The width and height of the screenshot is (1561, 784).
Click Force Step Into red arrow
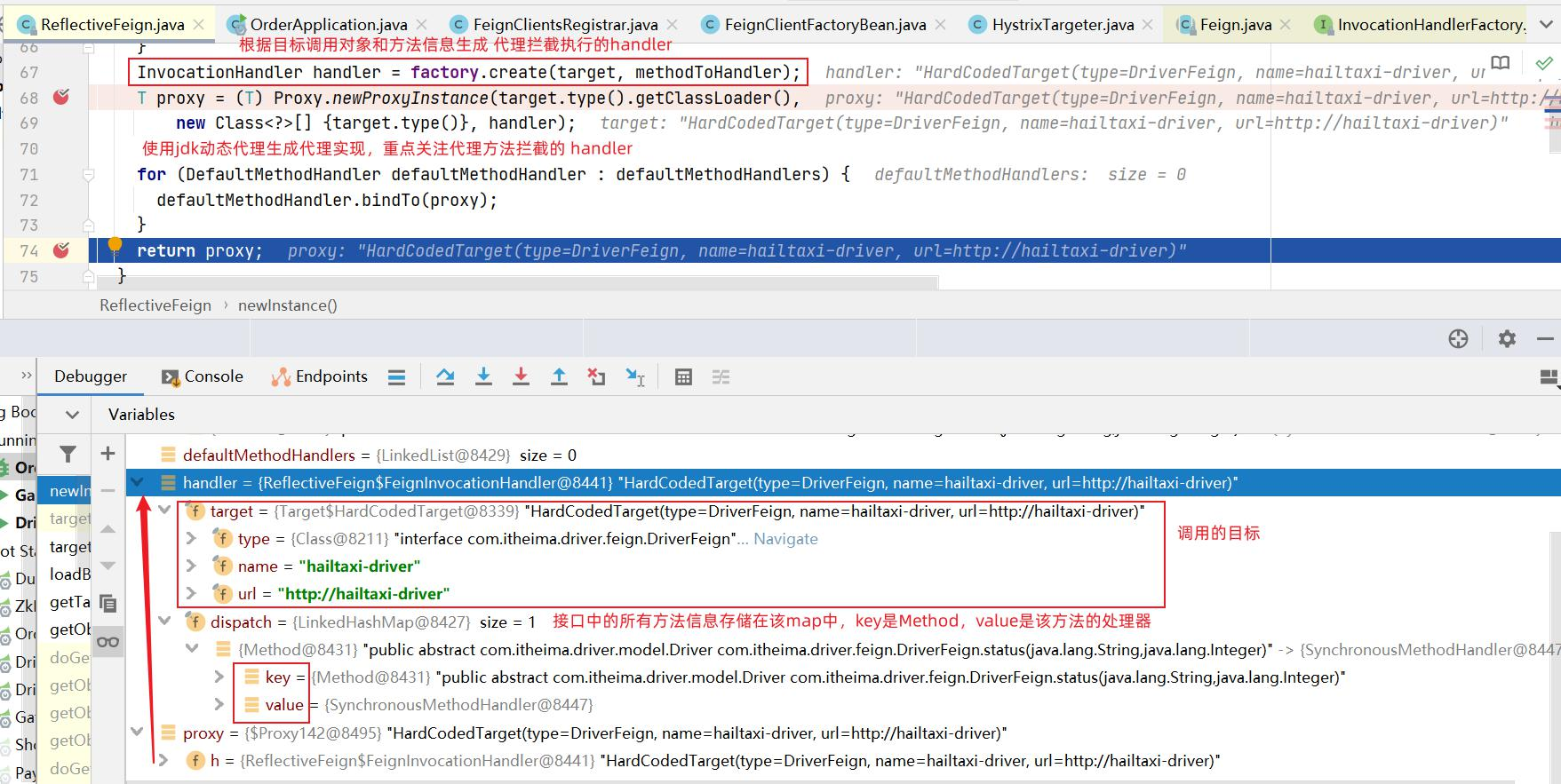[521, 377]
